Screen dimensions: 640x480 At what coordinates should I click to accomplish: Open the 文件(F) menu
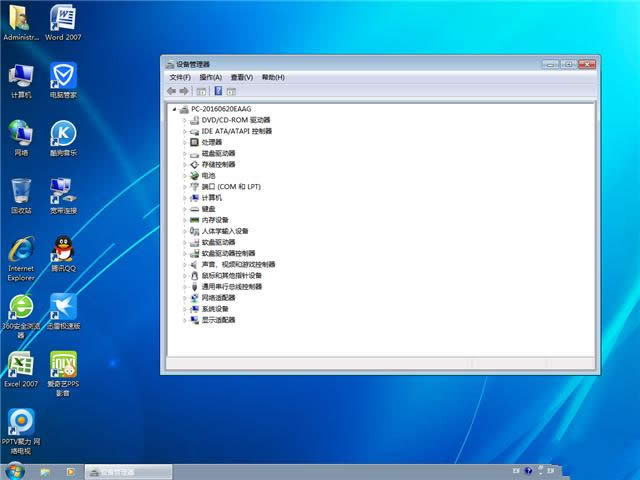pos(180,77)
